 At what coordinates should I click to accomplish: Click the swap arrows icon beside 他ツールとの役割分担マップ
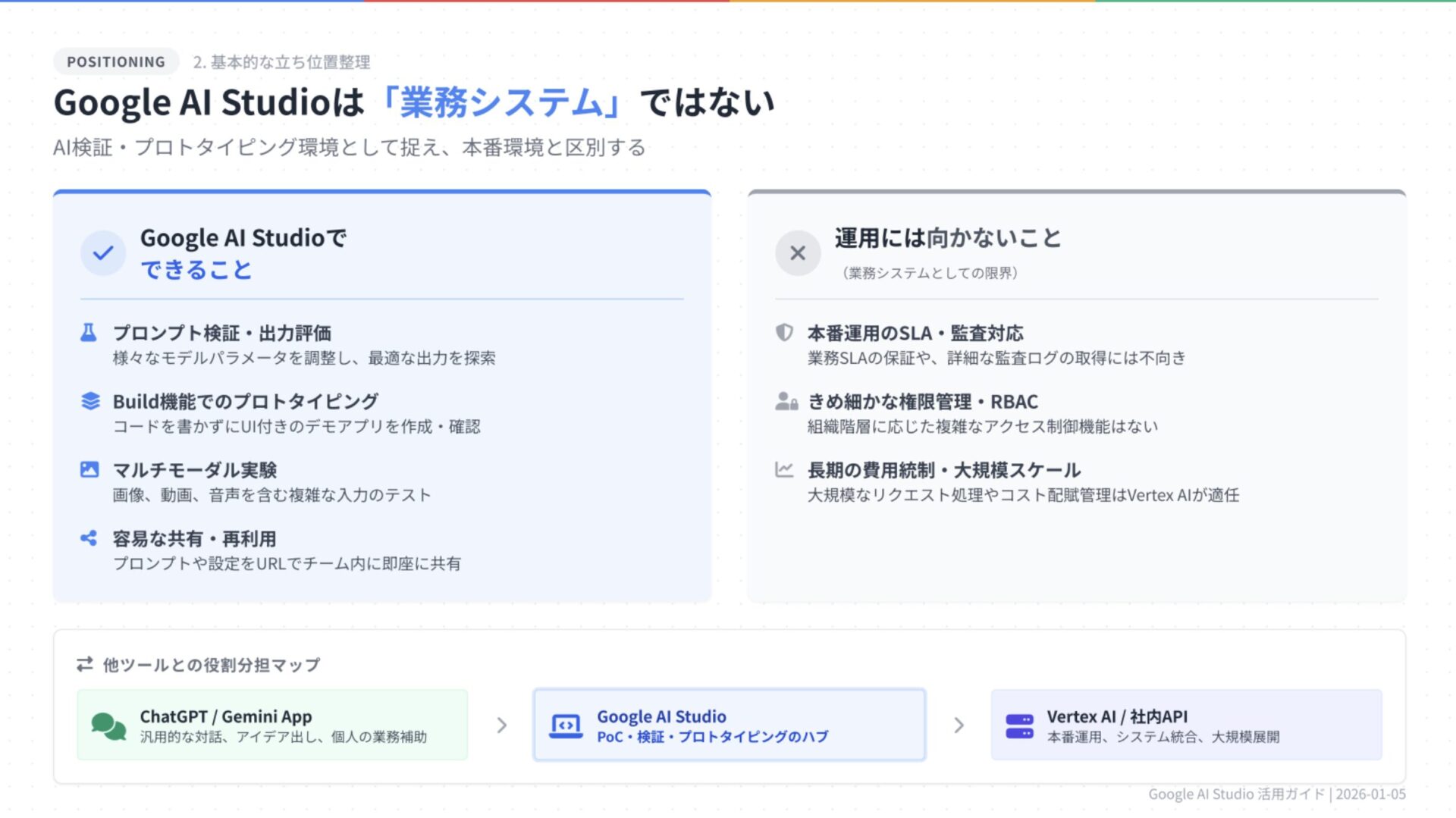coord(85,664)
